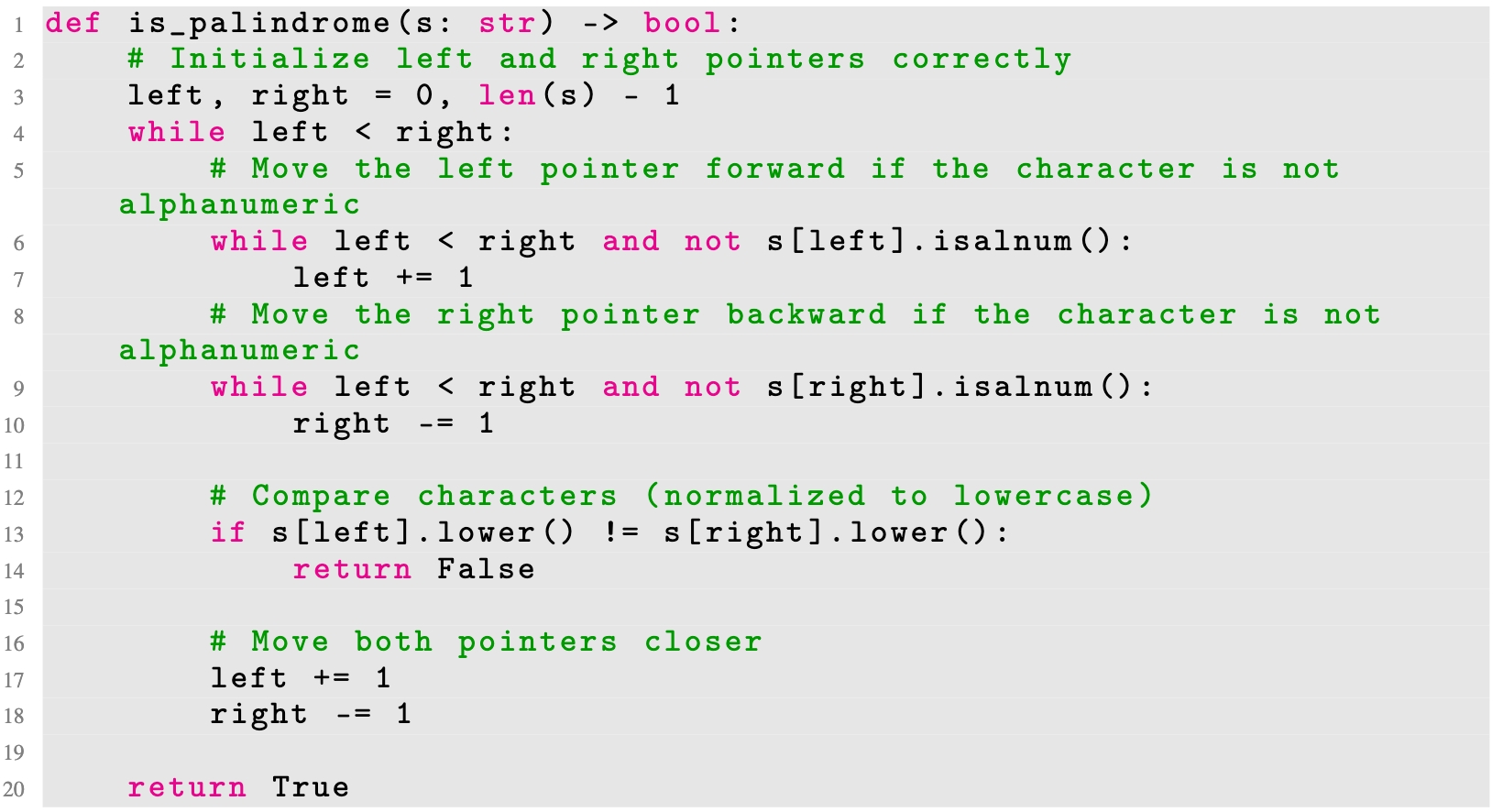Click the "def" keyword on line 1
Viewport: 1503px width, 812px height.
[72, 23]
